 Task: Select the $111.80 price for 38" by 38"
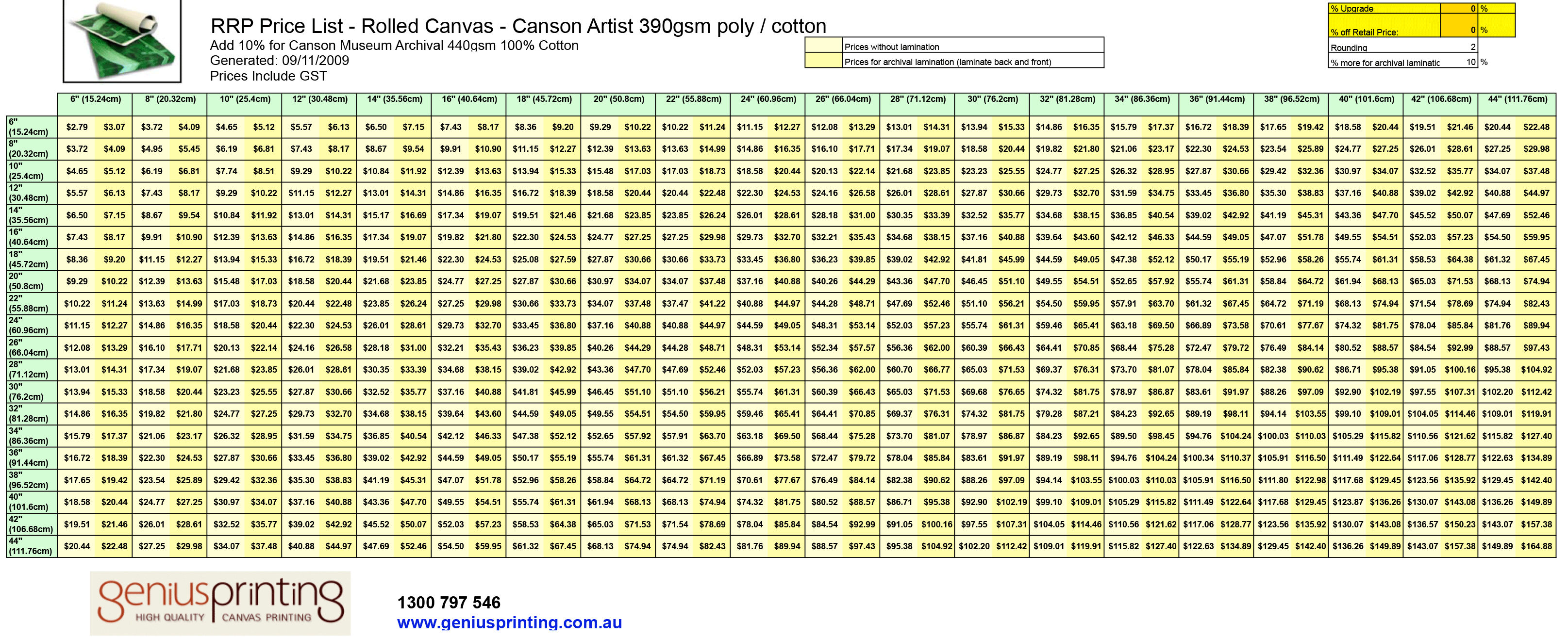[1273, 480]
